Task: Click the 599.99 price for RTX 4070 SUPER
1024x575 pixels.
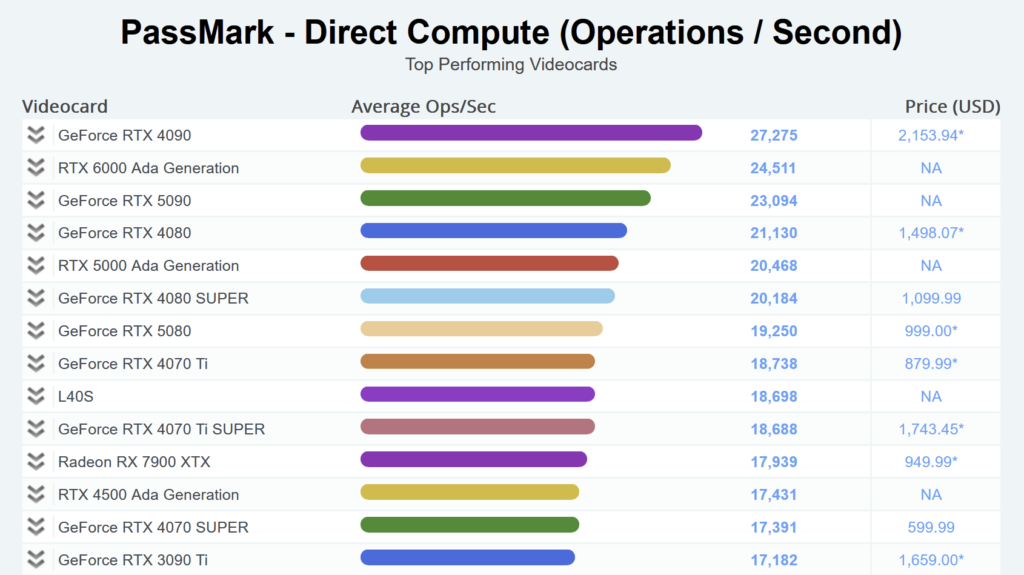Action: click(930, 527)
